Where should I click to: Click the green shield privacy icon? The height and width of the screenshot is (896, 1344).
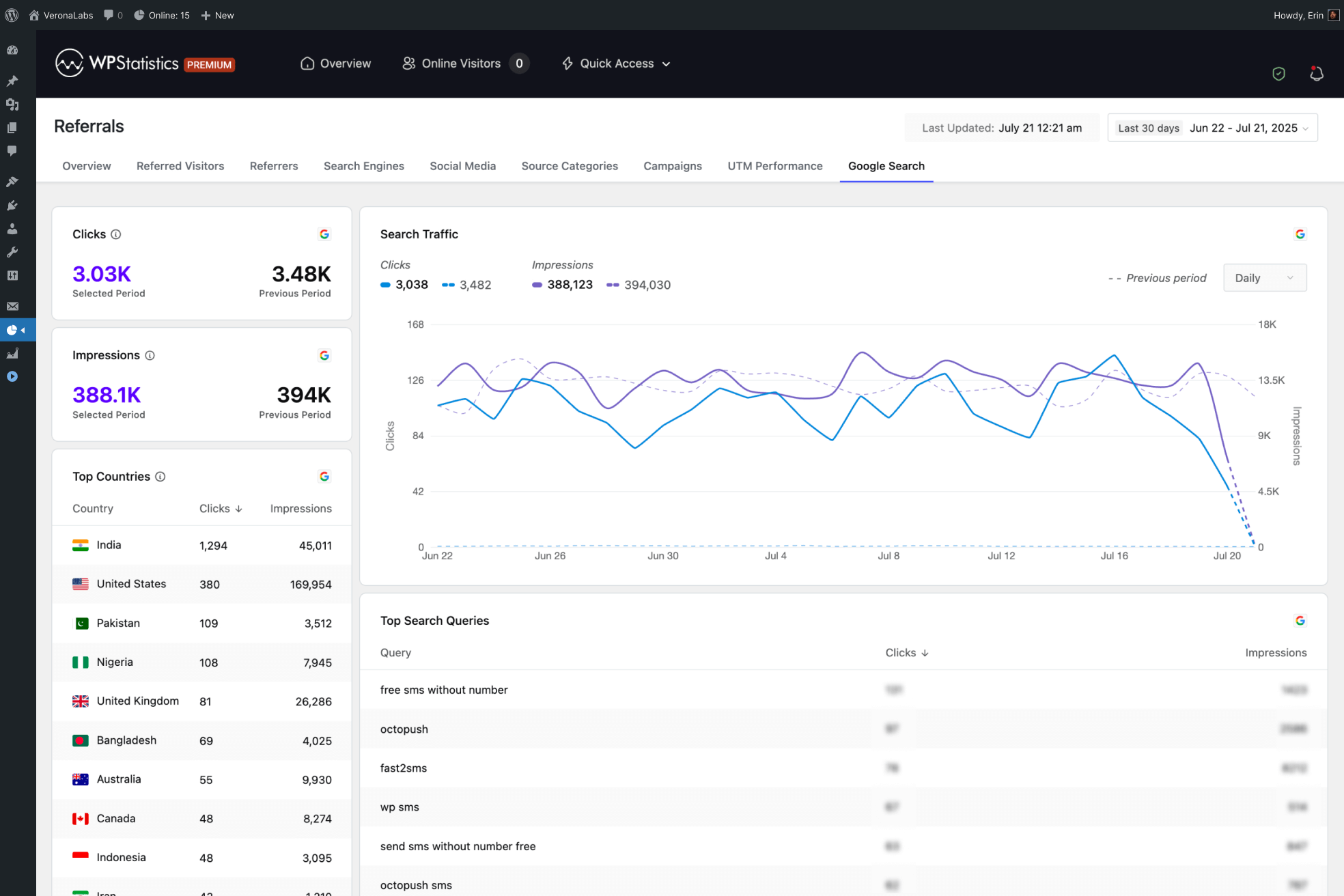[x=1279, y=74]
